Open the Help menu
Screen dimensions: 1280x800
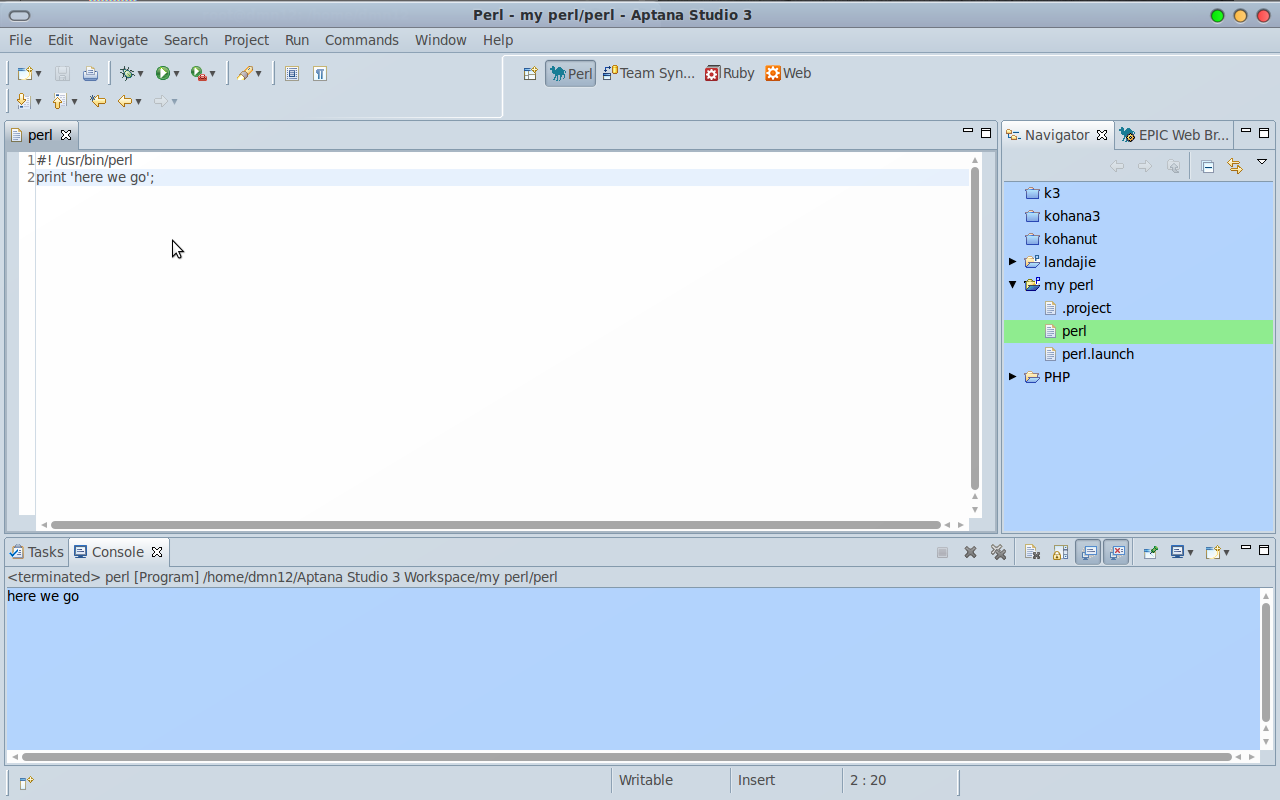coord(498,40)
